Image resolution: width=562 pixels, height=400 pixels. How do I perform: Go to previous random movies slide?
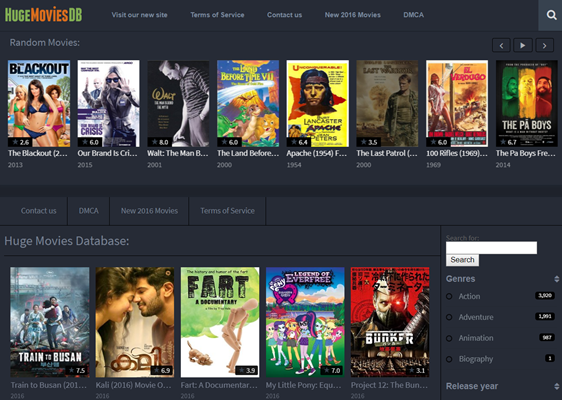pyautogui.click(x=501, y=46)
